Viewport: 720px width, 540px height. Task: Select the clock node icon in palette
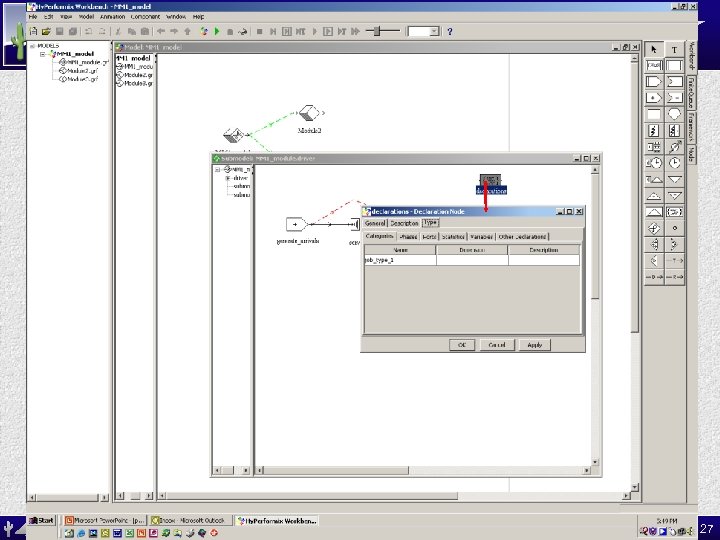pyautogui.click(x=674, y=163)
